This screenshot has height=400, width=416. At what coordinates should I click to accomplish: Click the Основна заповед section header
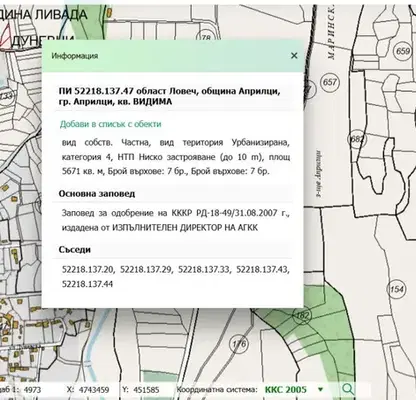tap(97, 194)
